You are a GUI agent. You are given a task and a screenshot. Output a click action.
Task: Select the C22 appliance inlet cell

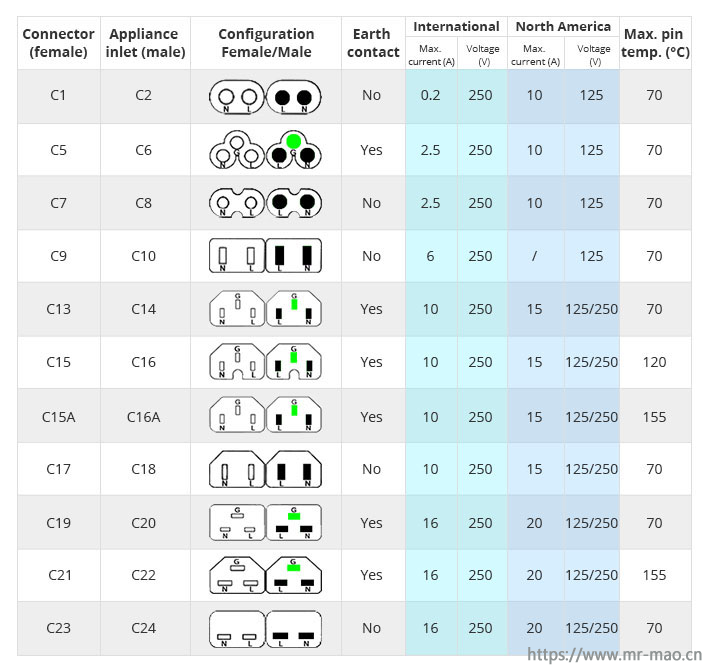(x=144, y=575)
